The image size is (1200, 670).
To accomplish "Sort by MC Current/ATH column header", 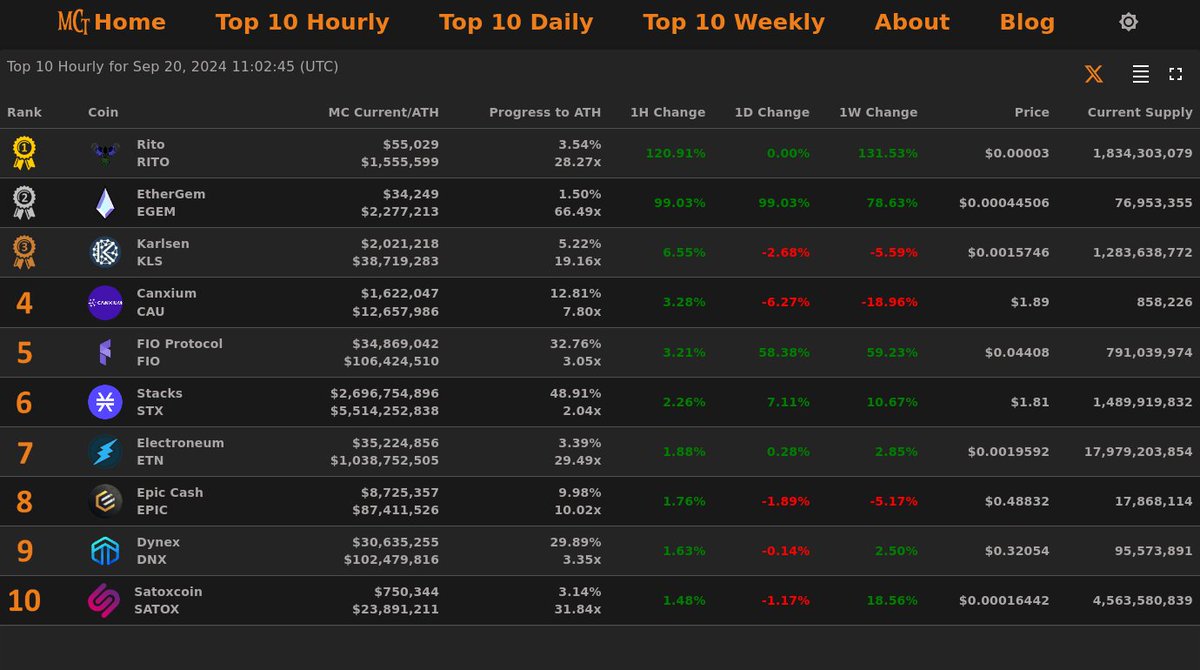I will (383, 112).
